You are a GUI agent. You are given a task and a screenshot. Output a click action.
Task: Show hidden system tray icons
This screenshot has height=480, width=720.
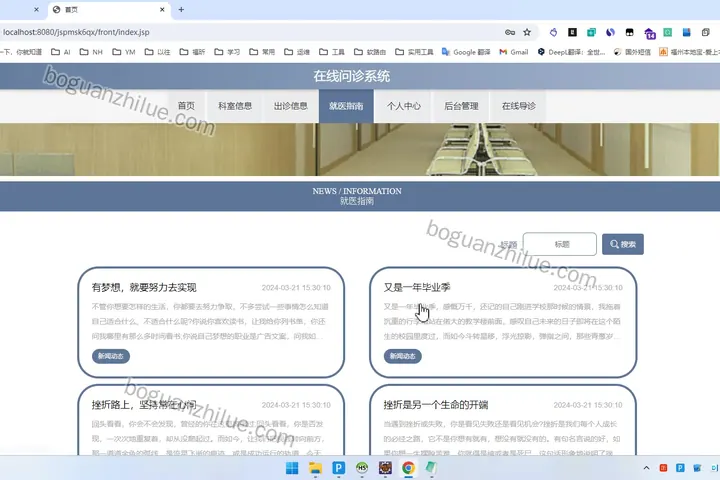(646, 468)
